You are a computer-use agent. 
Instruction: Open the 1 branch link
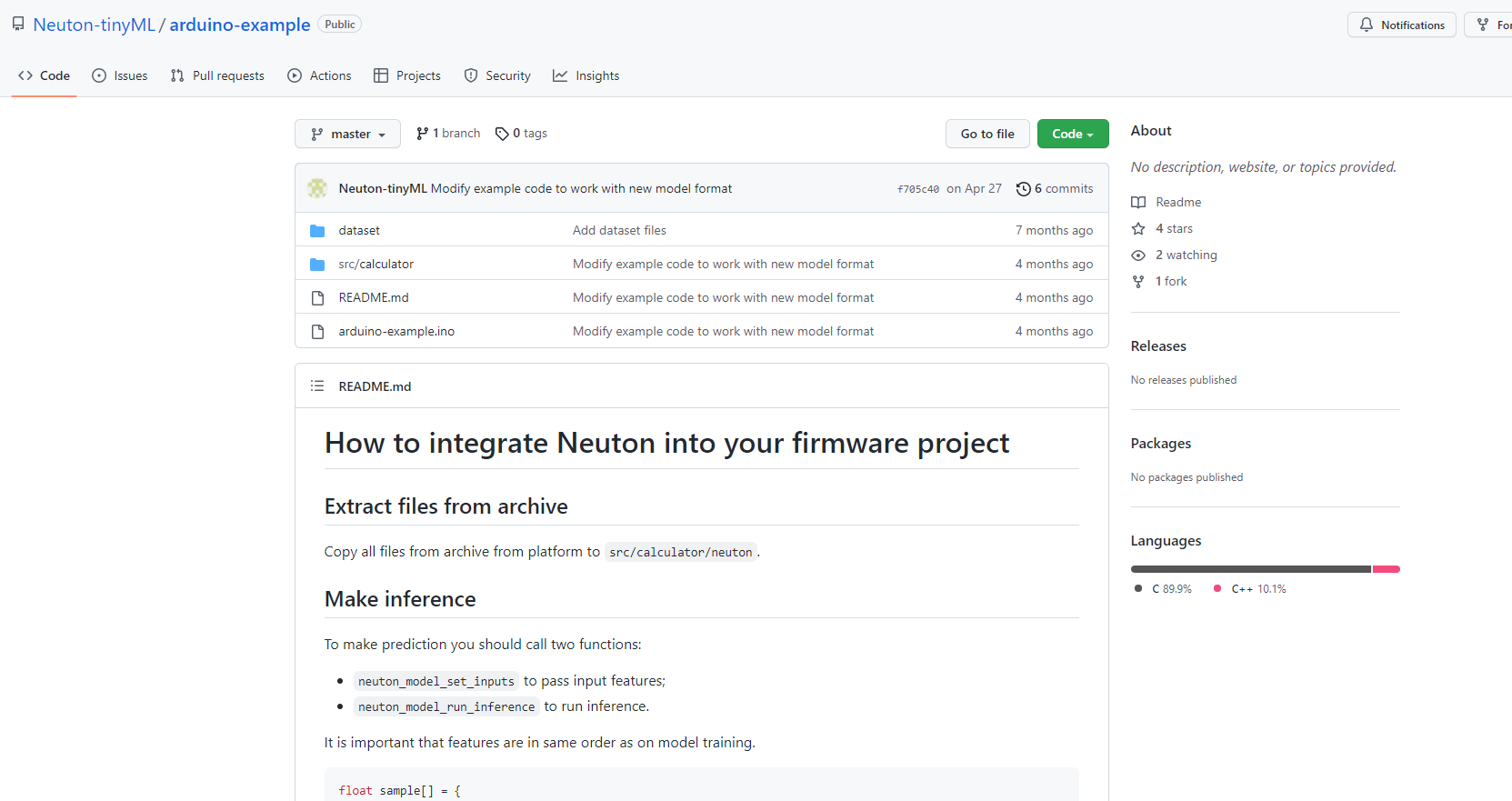coord(448,134)
